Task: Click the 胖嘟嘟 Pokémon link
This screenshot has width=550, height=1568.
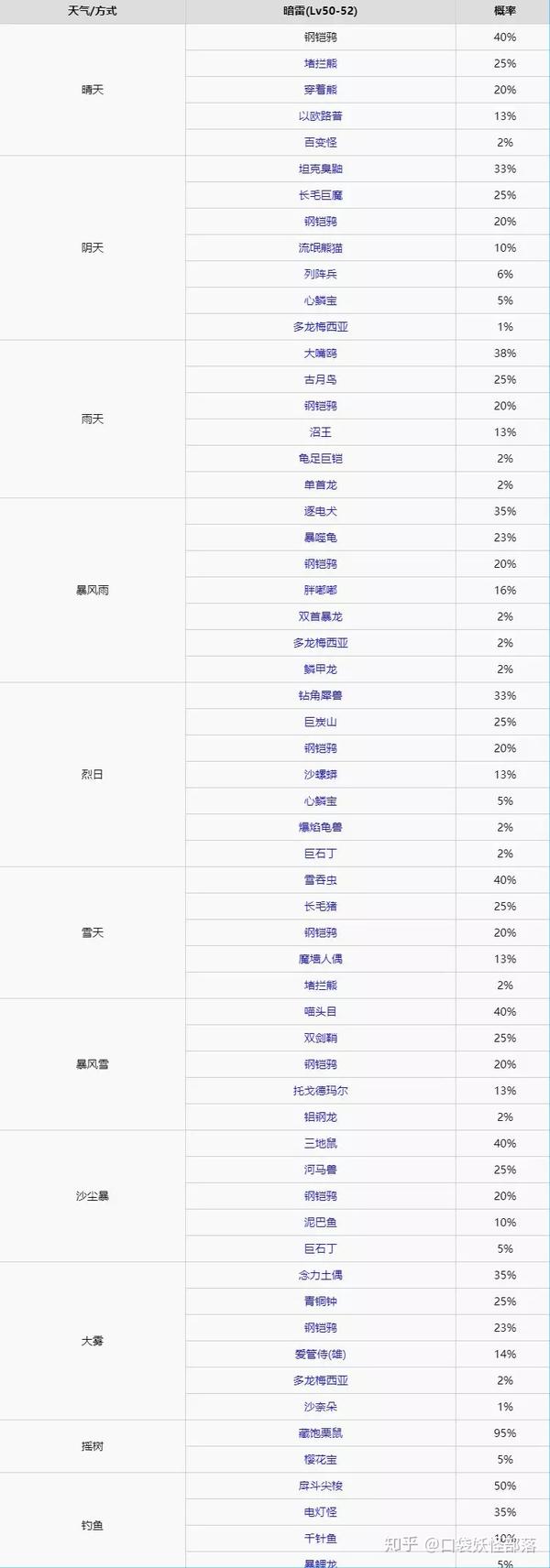Action: [321, 590]
